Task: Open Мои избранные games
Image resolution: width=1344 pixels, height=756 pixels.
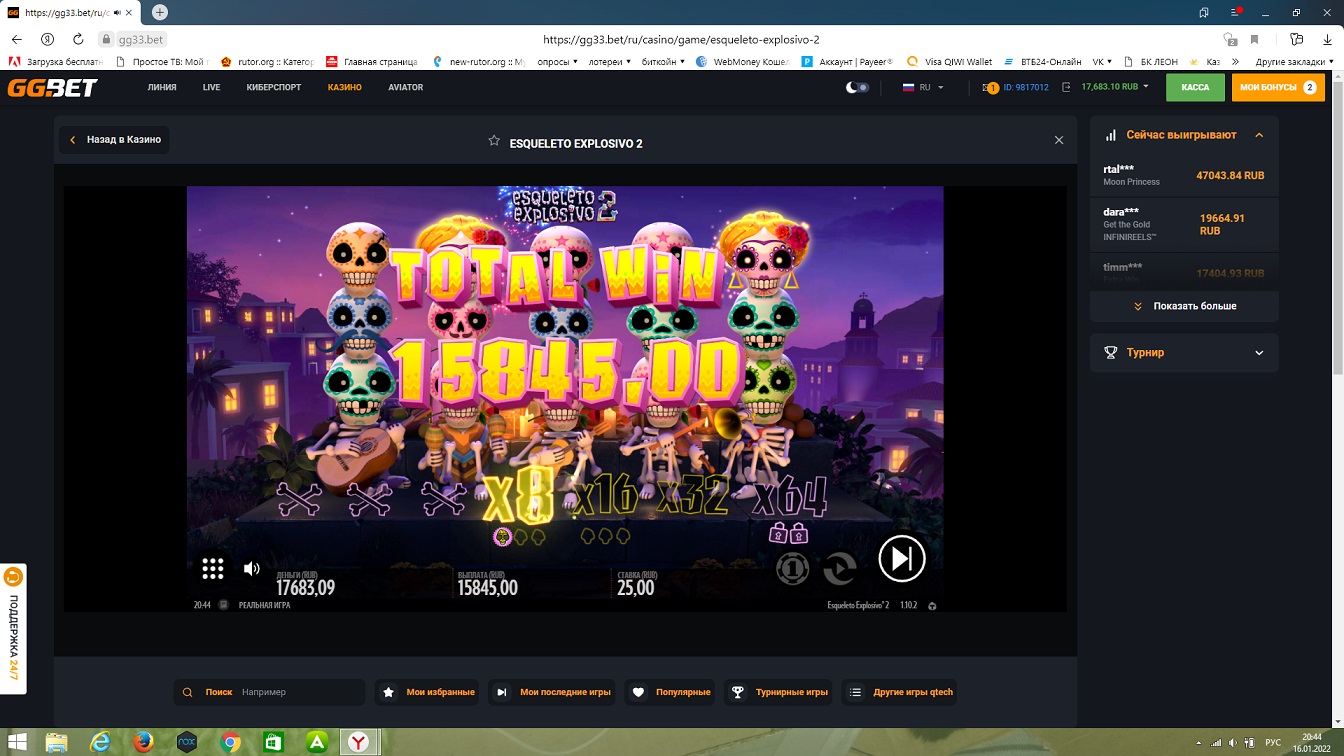Action: pos(428,692)
